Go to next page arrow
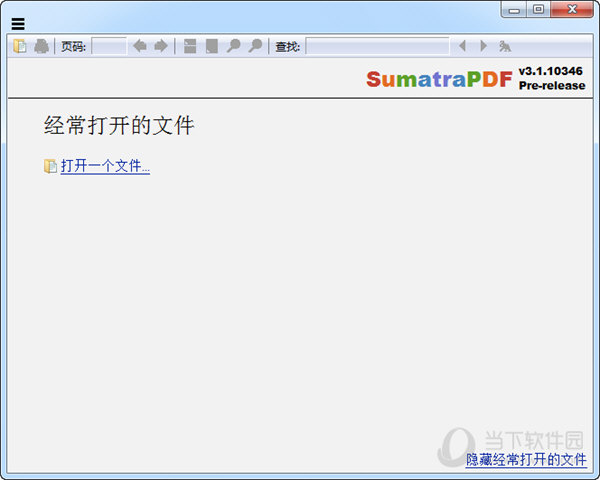This screenshot has width=600, height=480. [161, 46]
